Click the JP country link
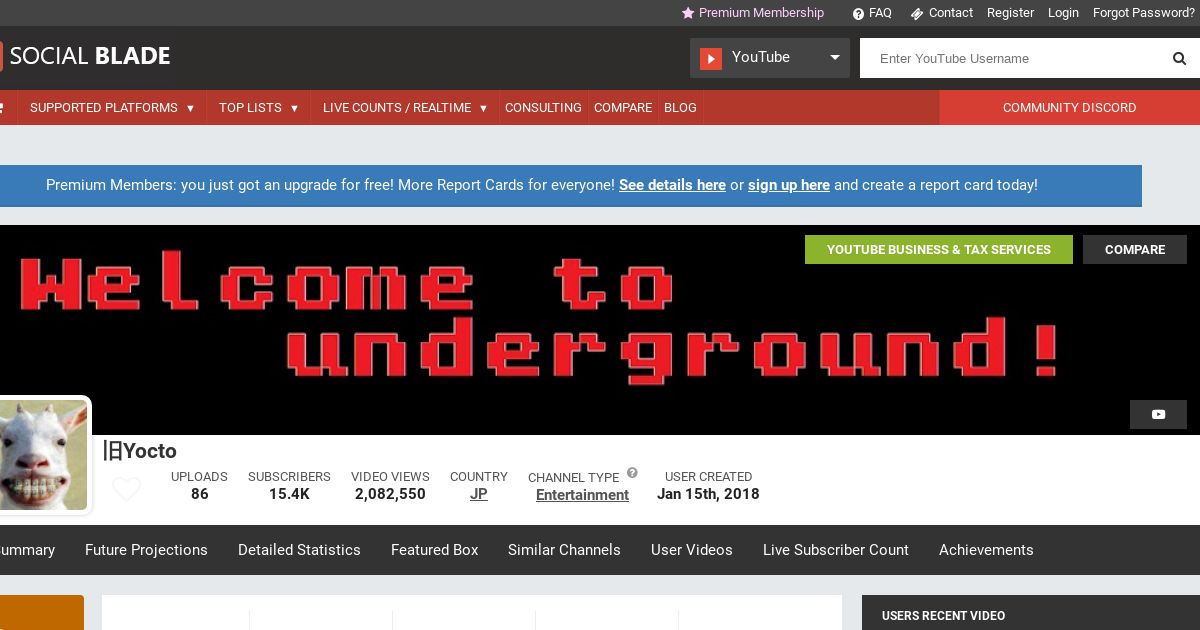Viewport: 1200px width, 630px height. (x=479, y=494)
